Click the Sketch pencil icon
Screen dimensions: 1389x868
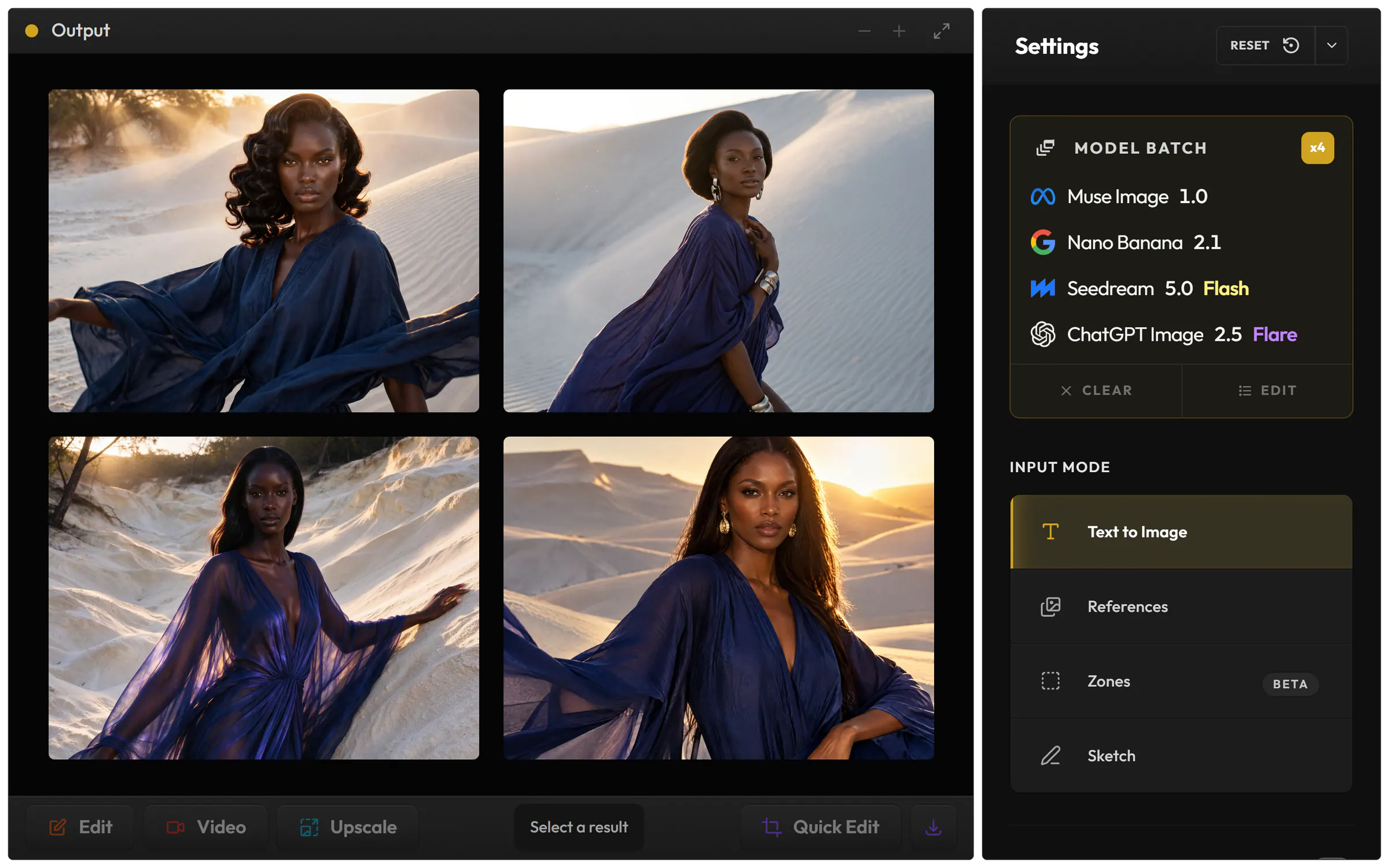pyautogui.click(x=1050, y=756)
